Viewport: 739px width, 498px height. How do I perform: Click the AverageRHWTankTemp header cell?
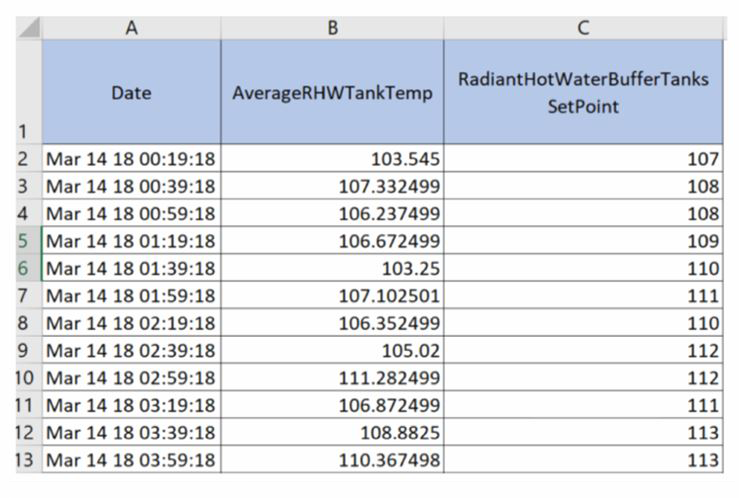click(332, 92)
